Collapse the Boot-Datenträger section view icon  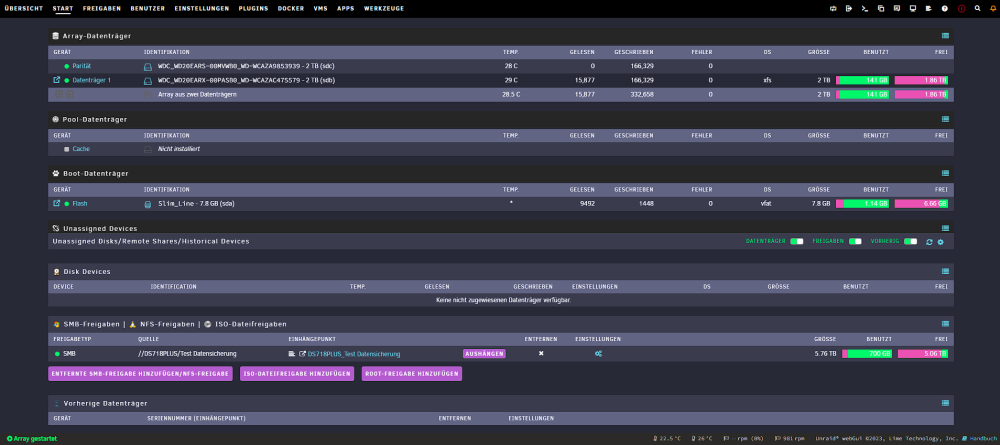[x=945, y=173]
